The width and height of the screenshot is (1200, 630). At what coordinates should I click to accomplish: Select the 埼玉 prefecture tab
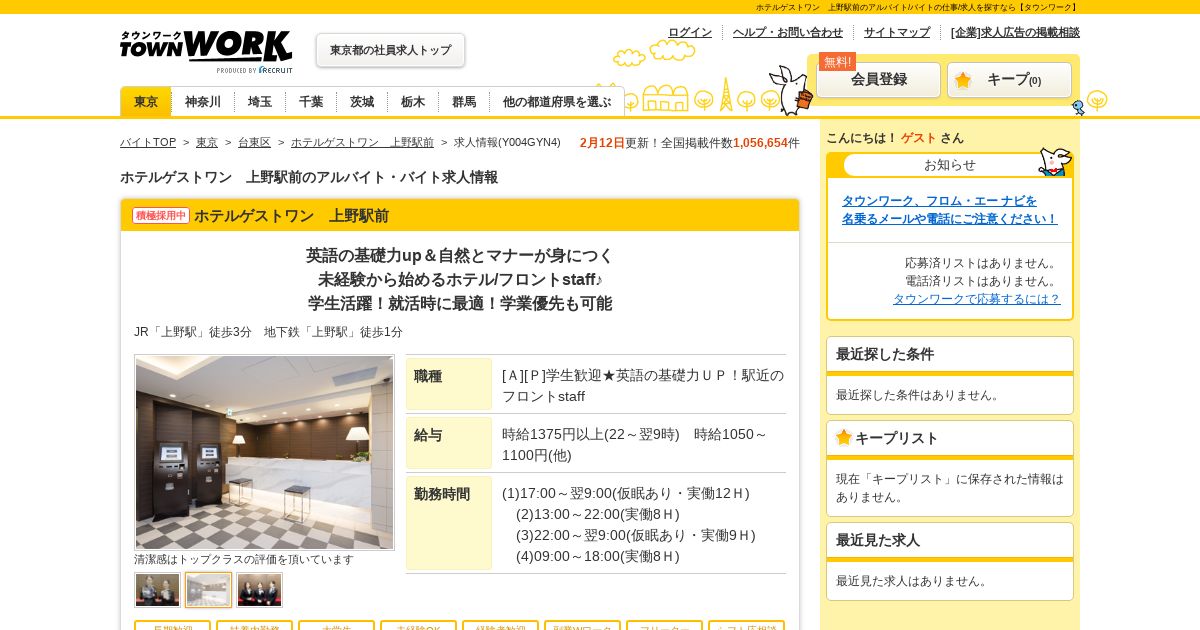point(260,102)
